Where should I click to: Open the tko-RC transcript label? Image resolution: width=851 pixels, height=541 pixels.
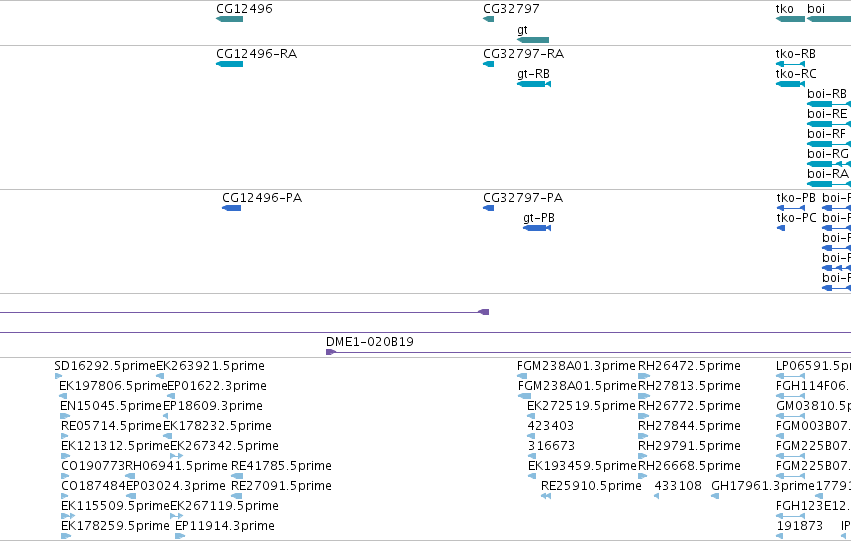coord(796,74)
